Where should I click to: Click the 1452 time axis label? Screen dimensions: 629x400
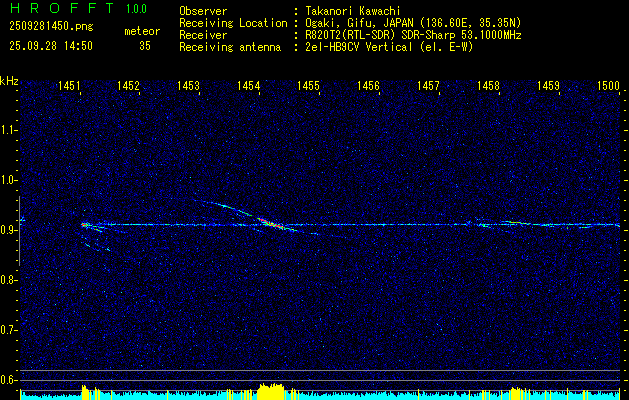point(129,85)
